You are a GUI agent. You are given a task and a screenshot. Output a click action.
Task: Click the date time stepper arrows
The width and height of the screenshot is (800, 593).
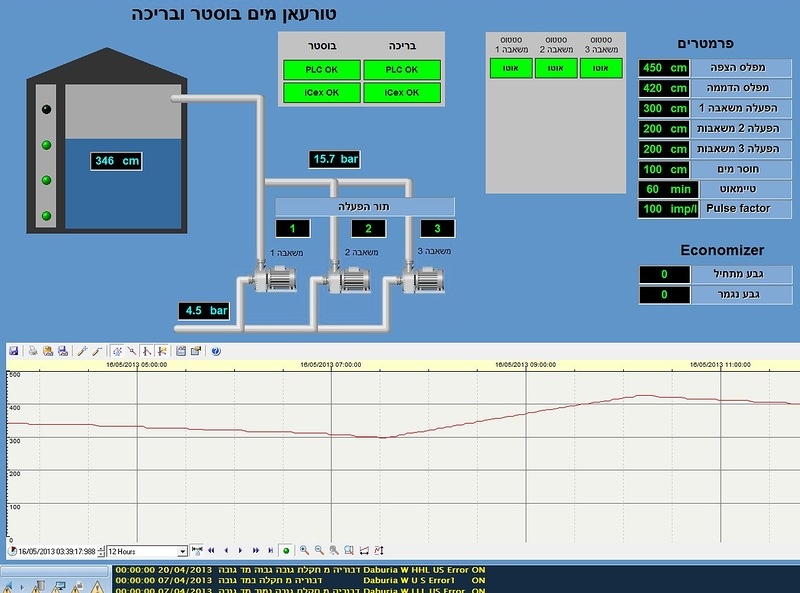pyautogui.click(x=101, y=551)
